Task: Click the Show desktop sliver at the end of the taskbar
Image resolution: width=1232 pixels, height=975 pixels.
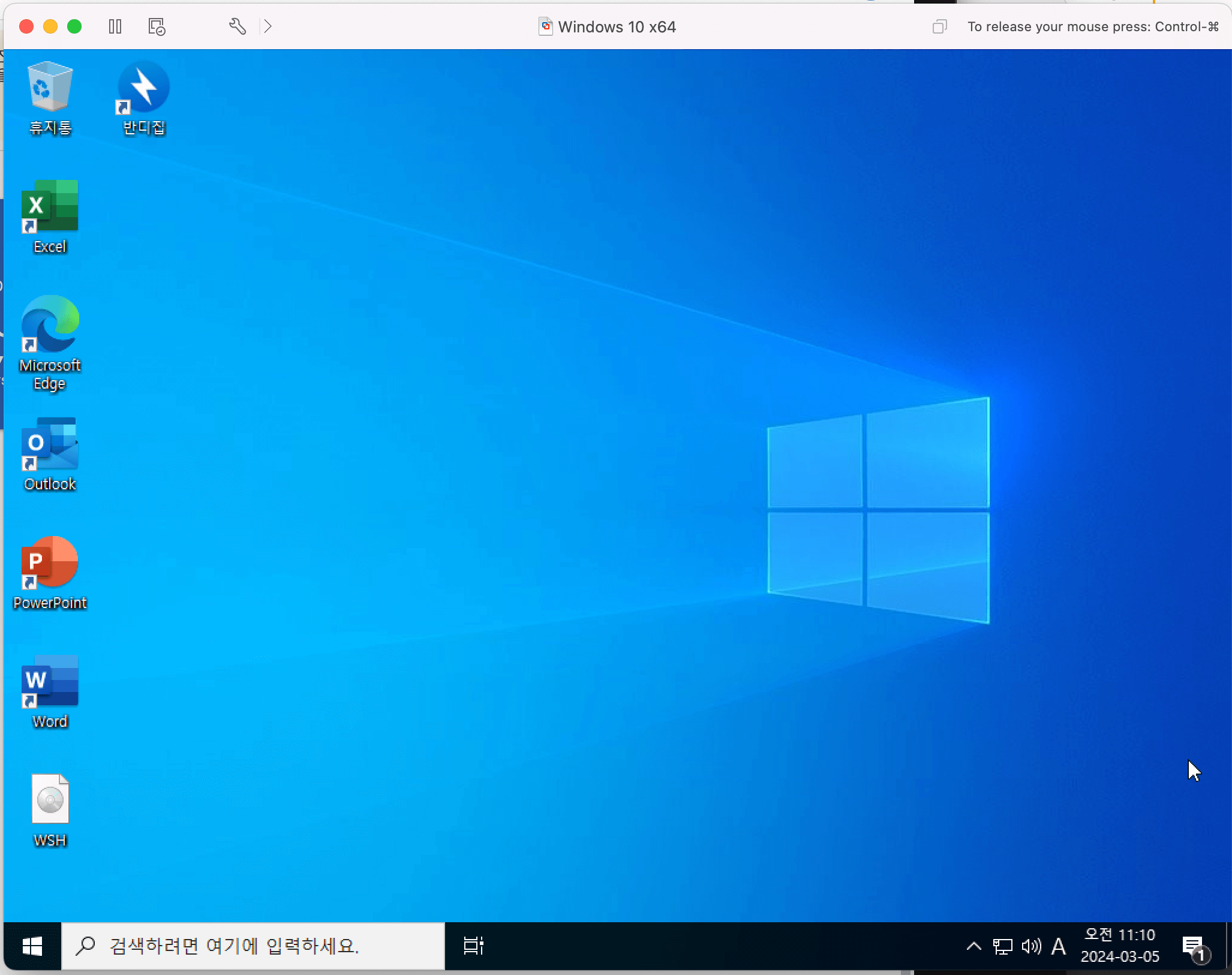Action: (1228, 946)
